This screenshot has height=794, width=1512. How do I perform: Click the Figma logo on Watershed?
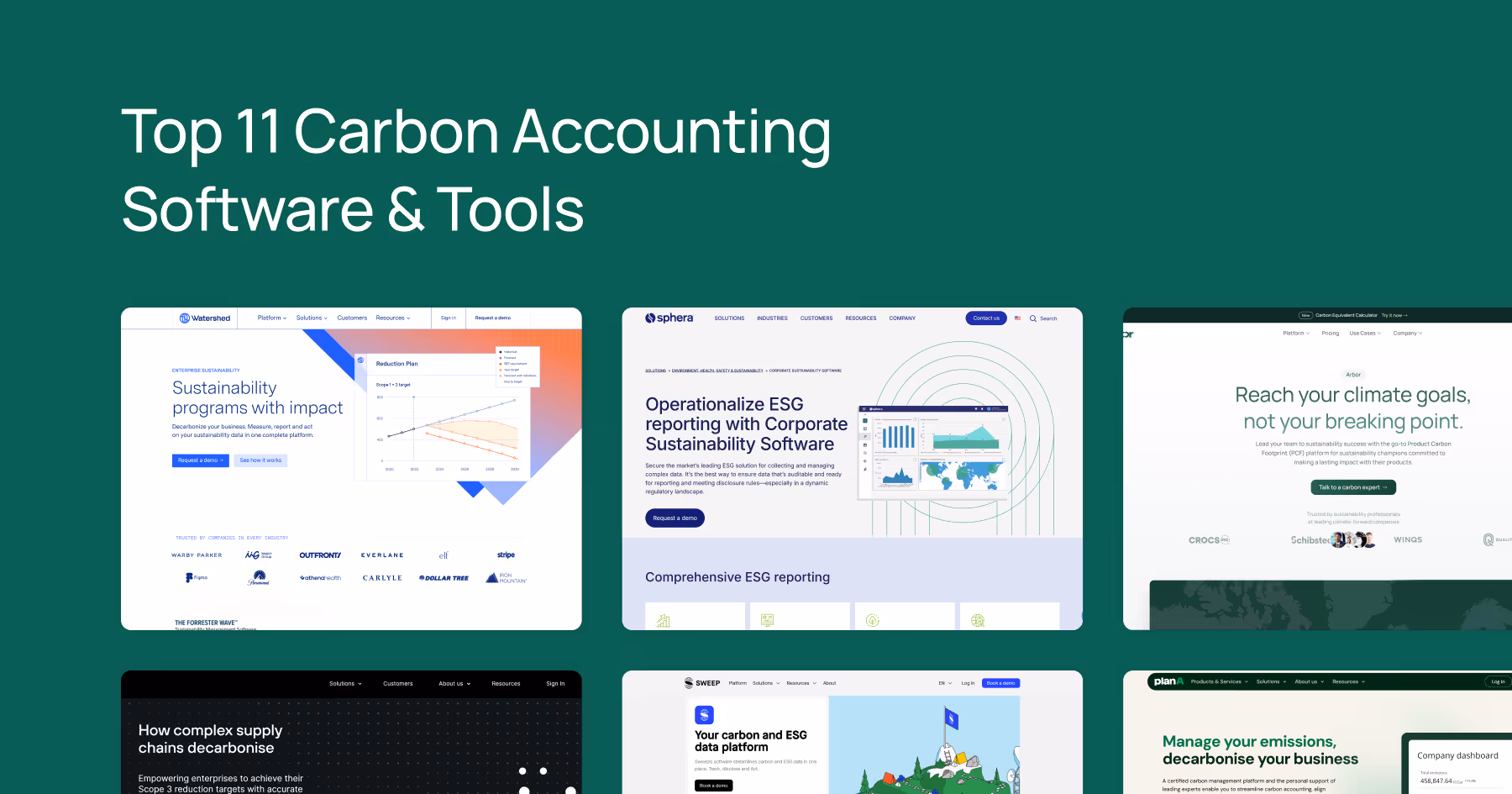[x=197, y=578]
